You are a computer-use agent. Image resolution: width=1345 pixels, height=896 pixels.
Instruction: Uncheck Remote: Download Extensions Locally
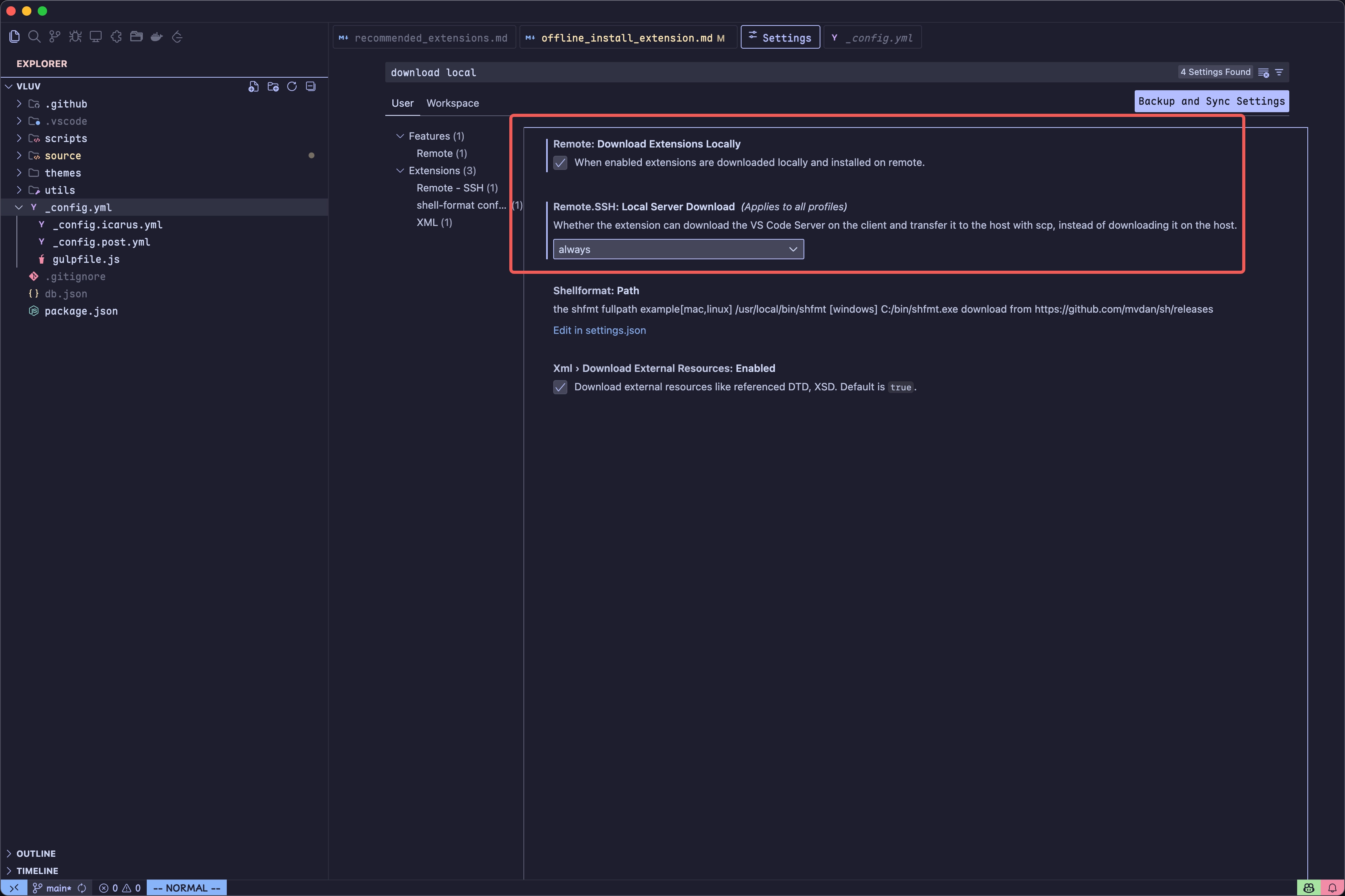pos(560,163)
